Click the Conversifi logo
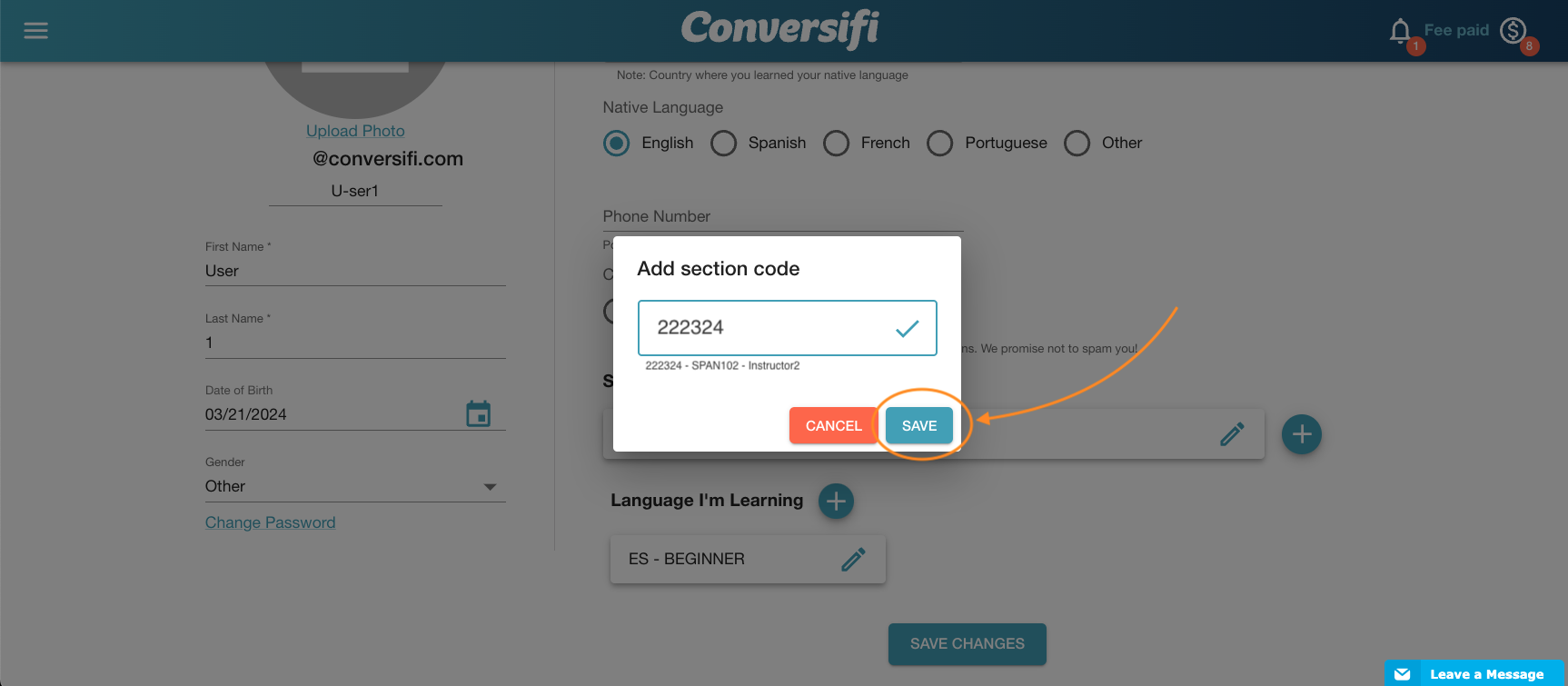Screen dimensions: 1568x686 (x=779, y=30)
